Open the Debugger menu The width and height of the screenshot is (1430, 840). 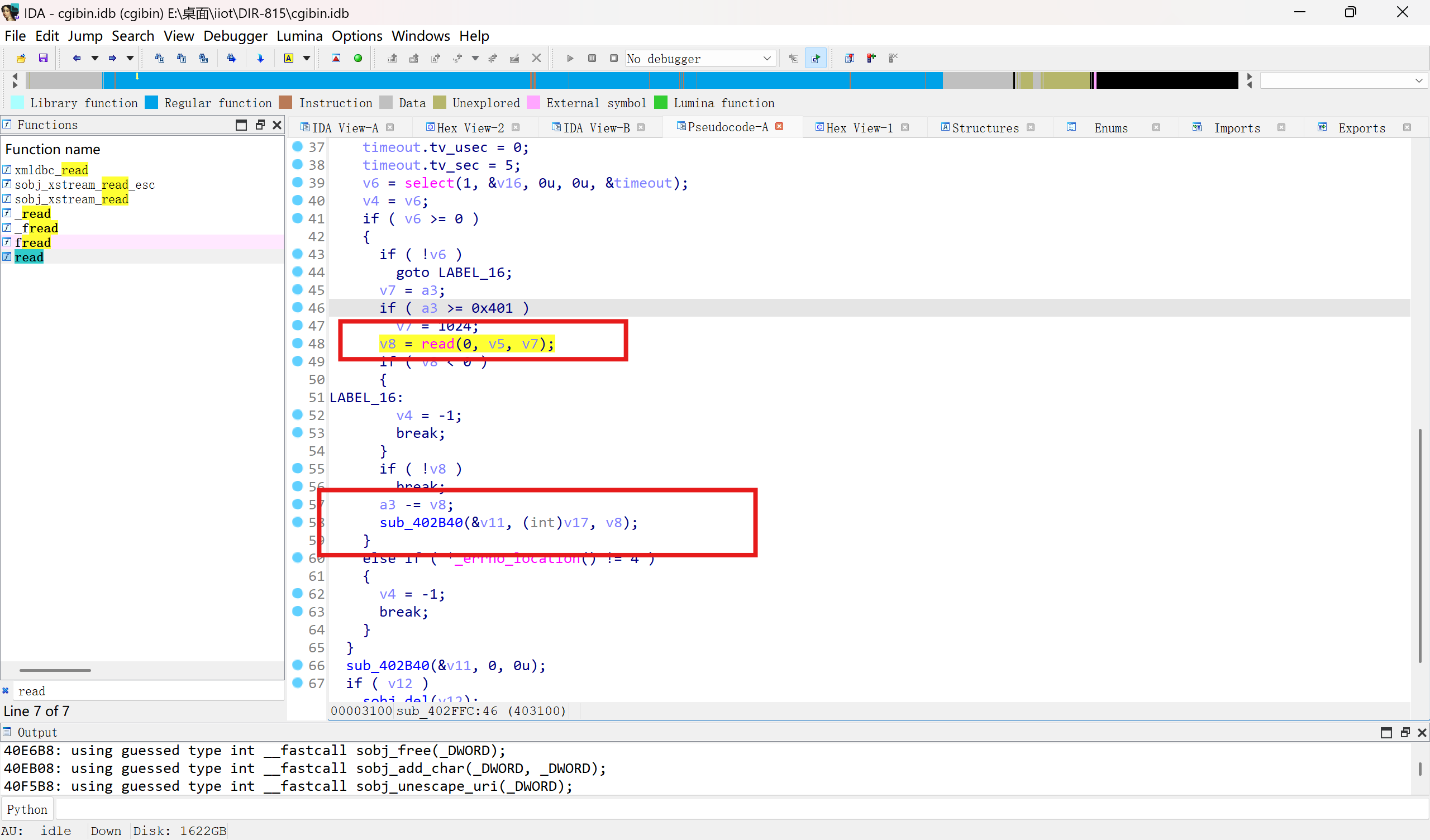click(x=235, y=36)
